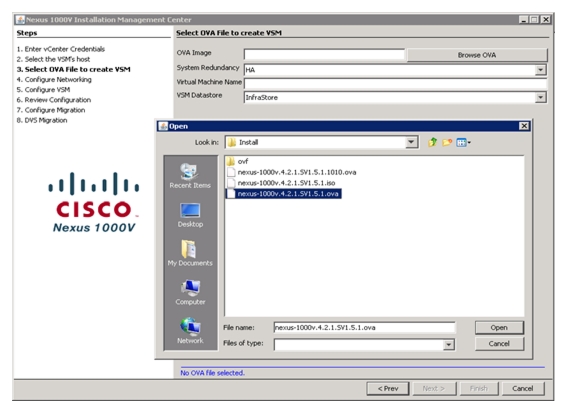This screenshot has height=414, width=568.
Task: Click the Virtual Machine Name field
Action: 395,83
